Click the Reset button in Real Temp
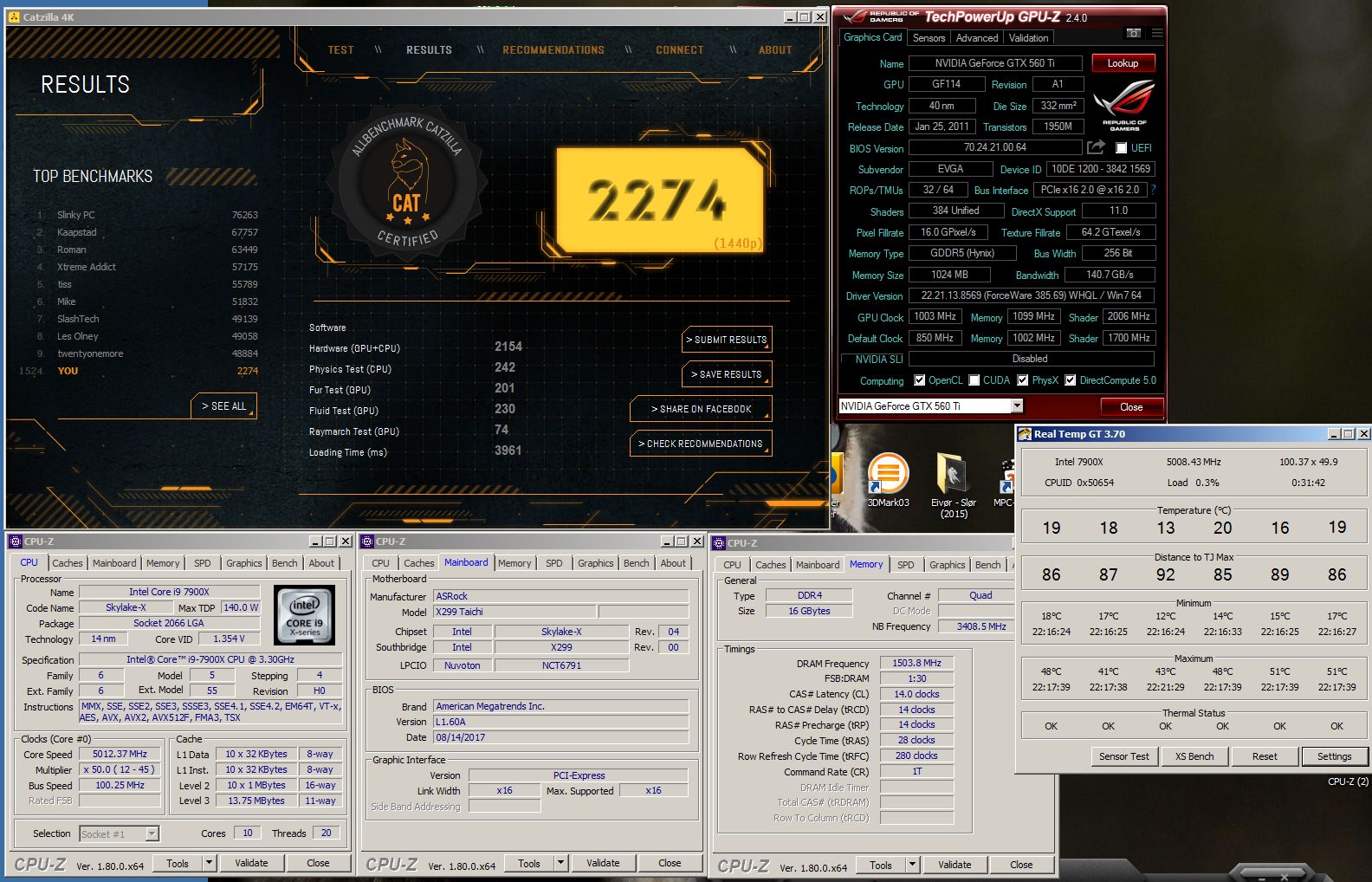The height and width of the screenshot is (882, 1372). coord(1265,756)
